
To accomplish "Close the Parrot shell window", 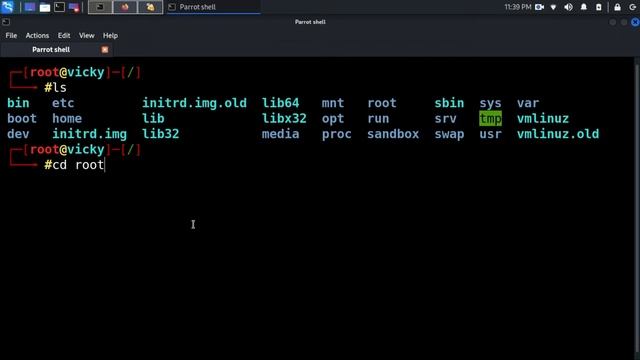I will tap(635, 22).
